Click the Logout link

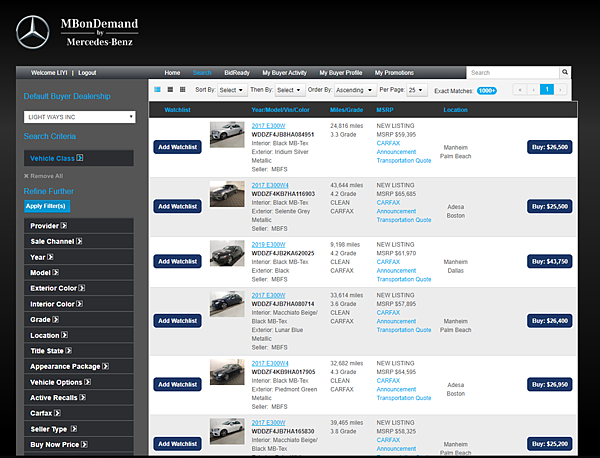coord(87,73)
